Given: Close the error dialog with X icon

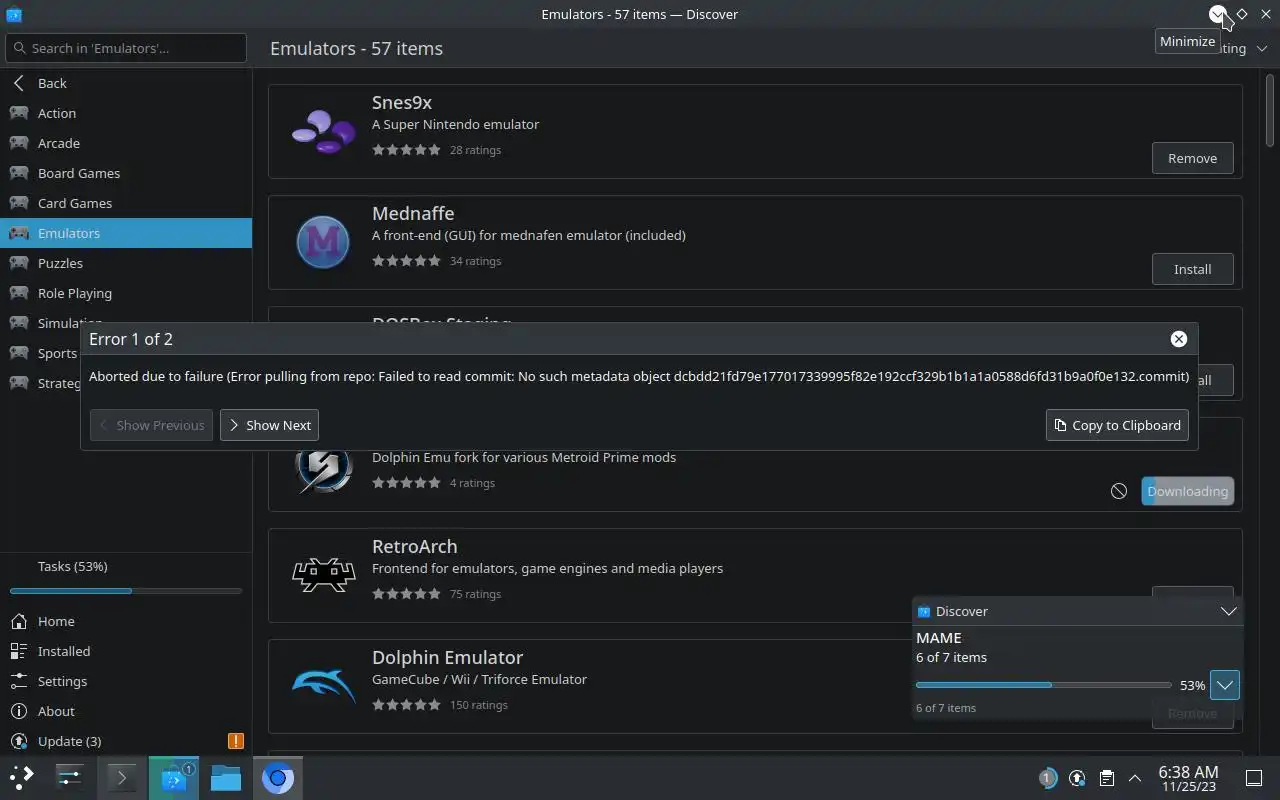Looking at the screenshot, I should (x=1179, y=339).
